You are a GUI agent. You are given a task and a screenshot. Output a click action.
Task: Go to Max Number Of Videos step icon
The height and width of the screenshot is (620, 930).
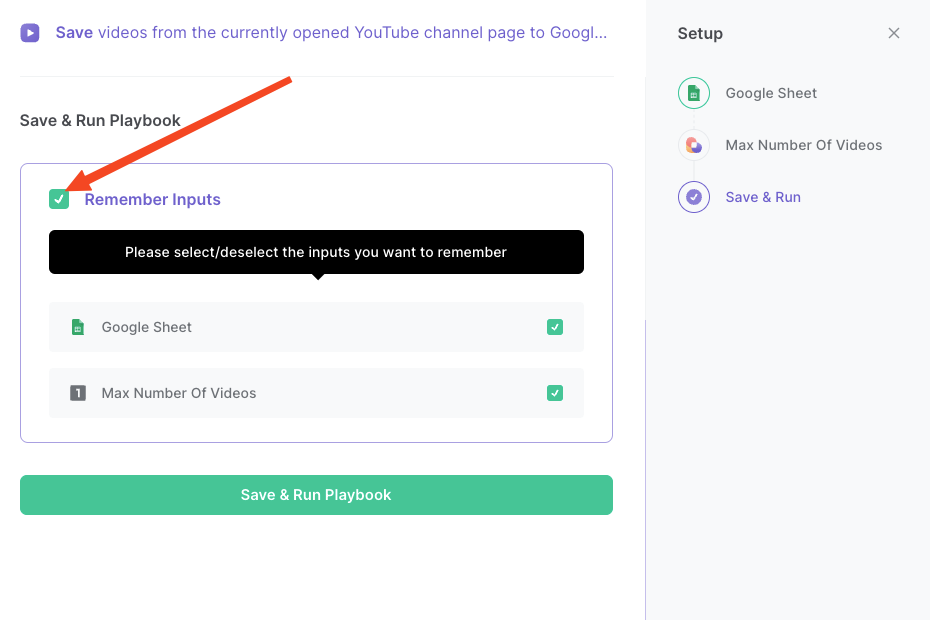(x=694, y=145)
